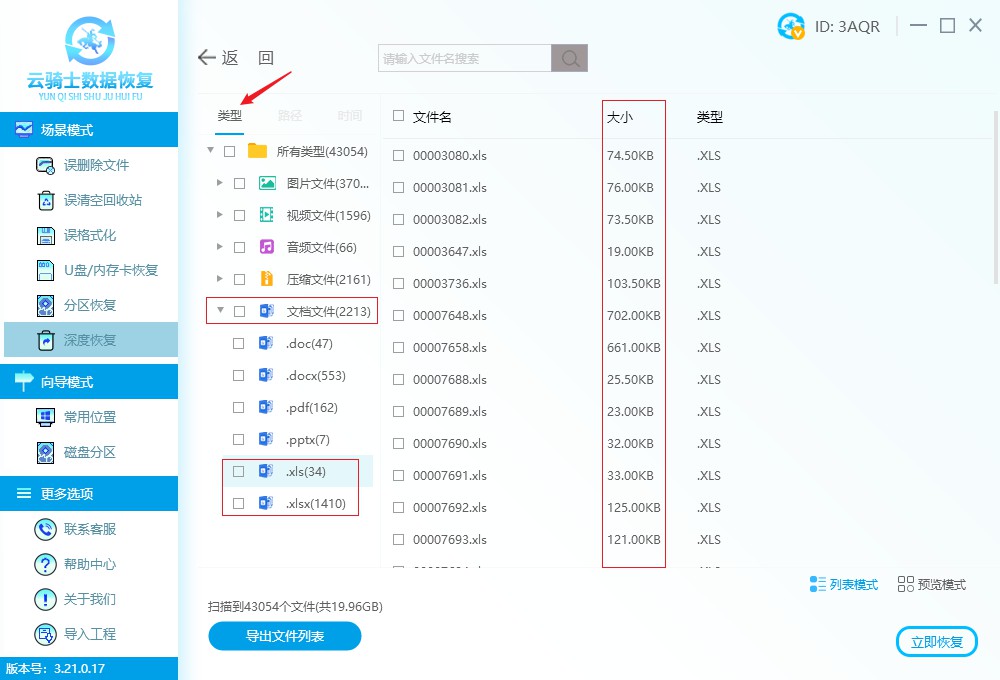Click the 所有类型 folder icon
The height and width of the screenshot is (680, 1000).
click(x=257, y=151)
